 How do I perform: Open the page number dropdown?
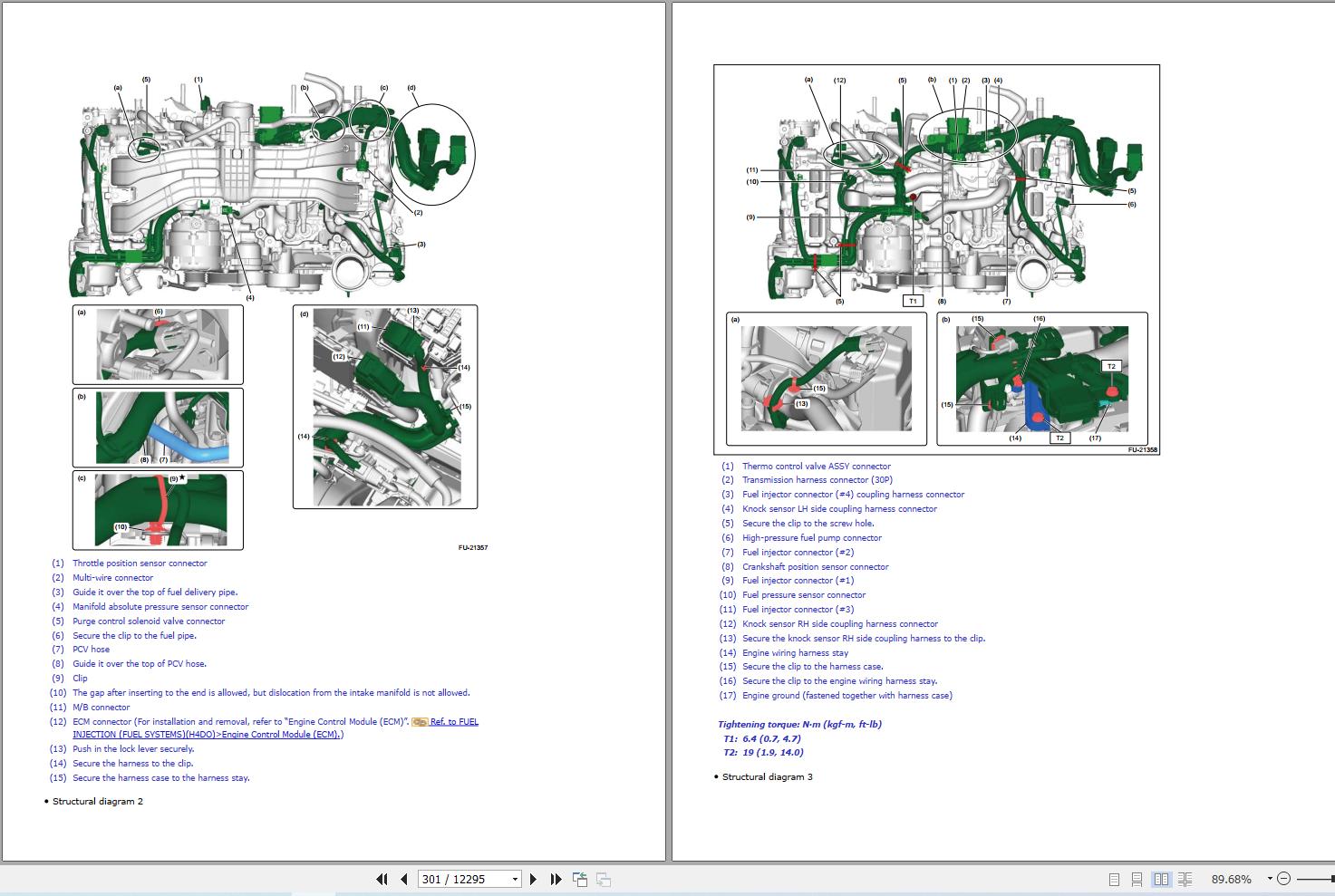point(515,879)
